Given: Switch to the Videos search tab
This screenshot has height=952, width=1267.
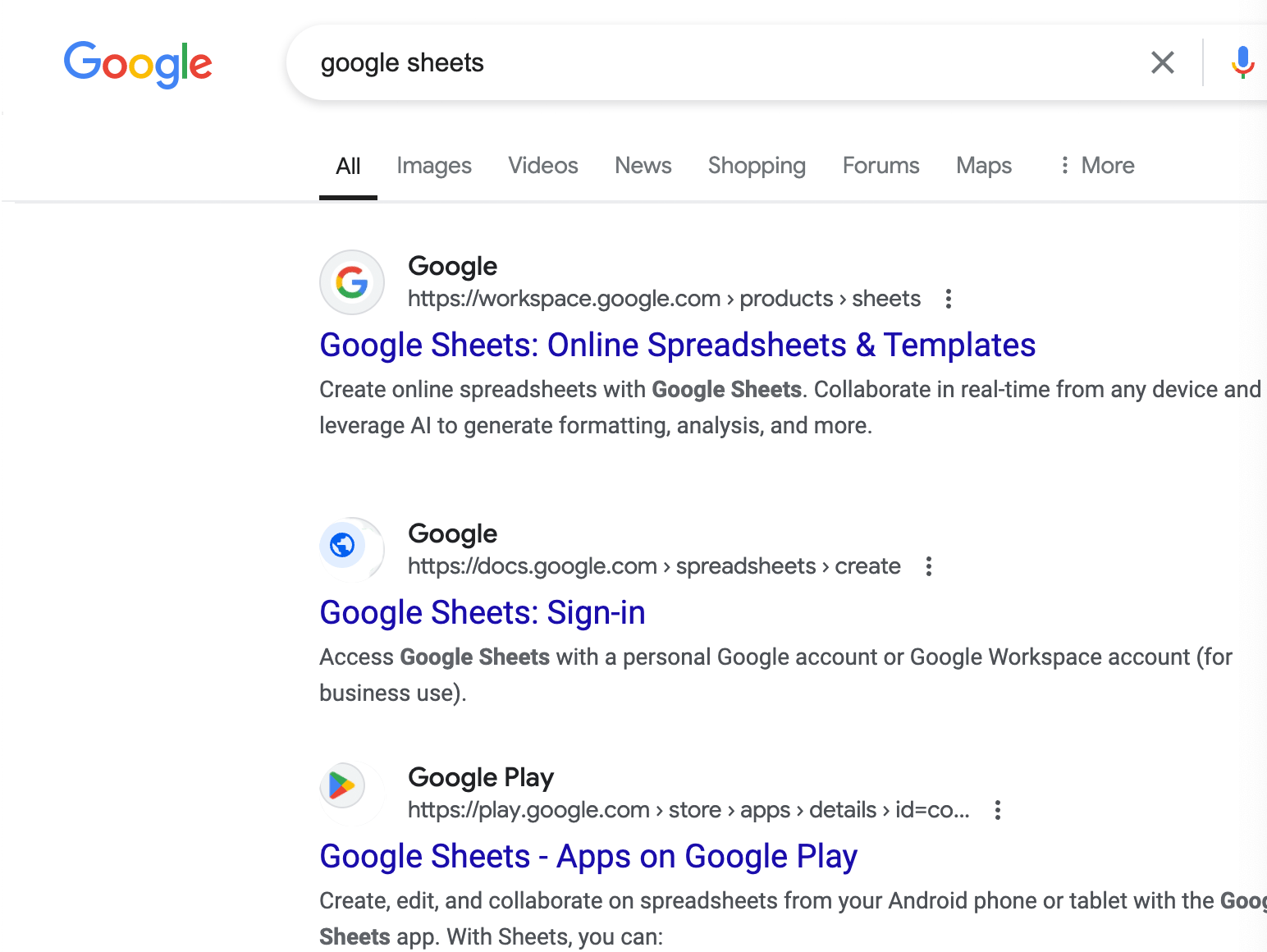Looking at the screenshot, I should (542, 166).
